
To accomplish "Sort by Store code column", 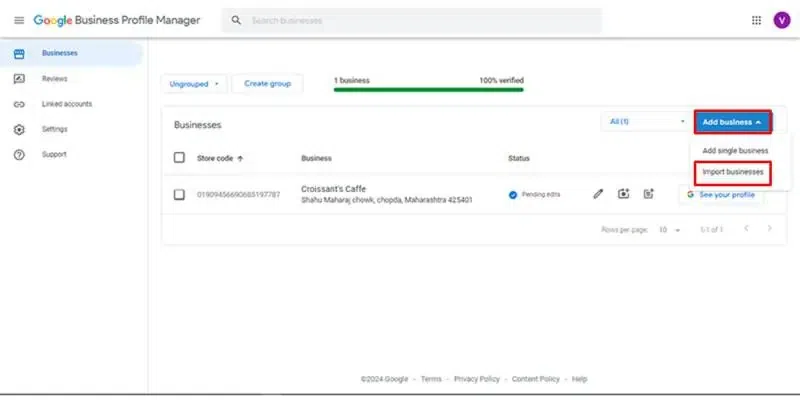I will tap(220, 158).
